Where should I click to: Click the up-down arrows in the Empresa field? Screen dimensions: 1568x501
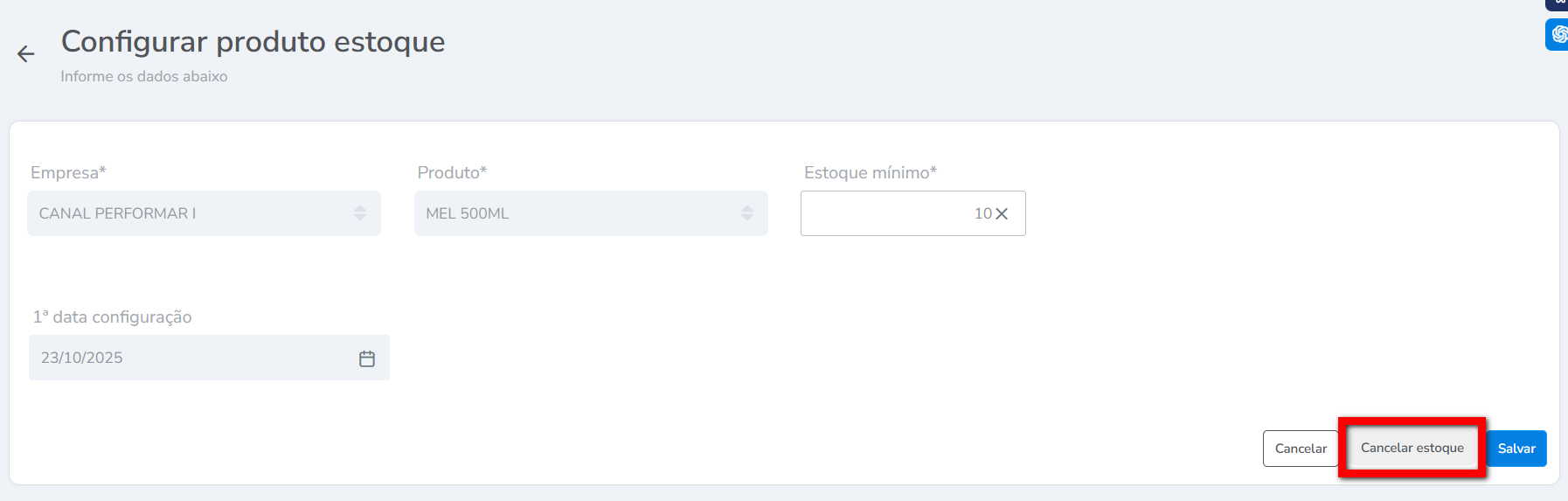(x=360, y=213)
